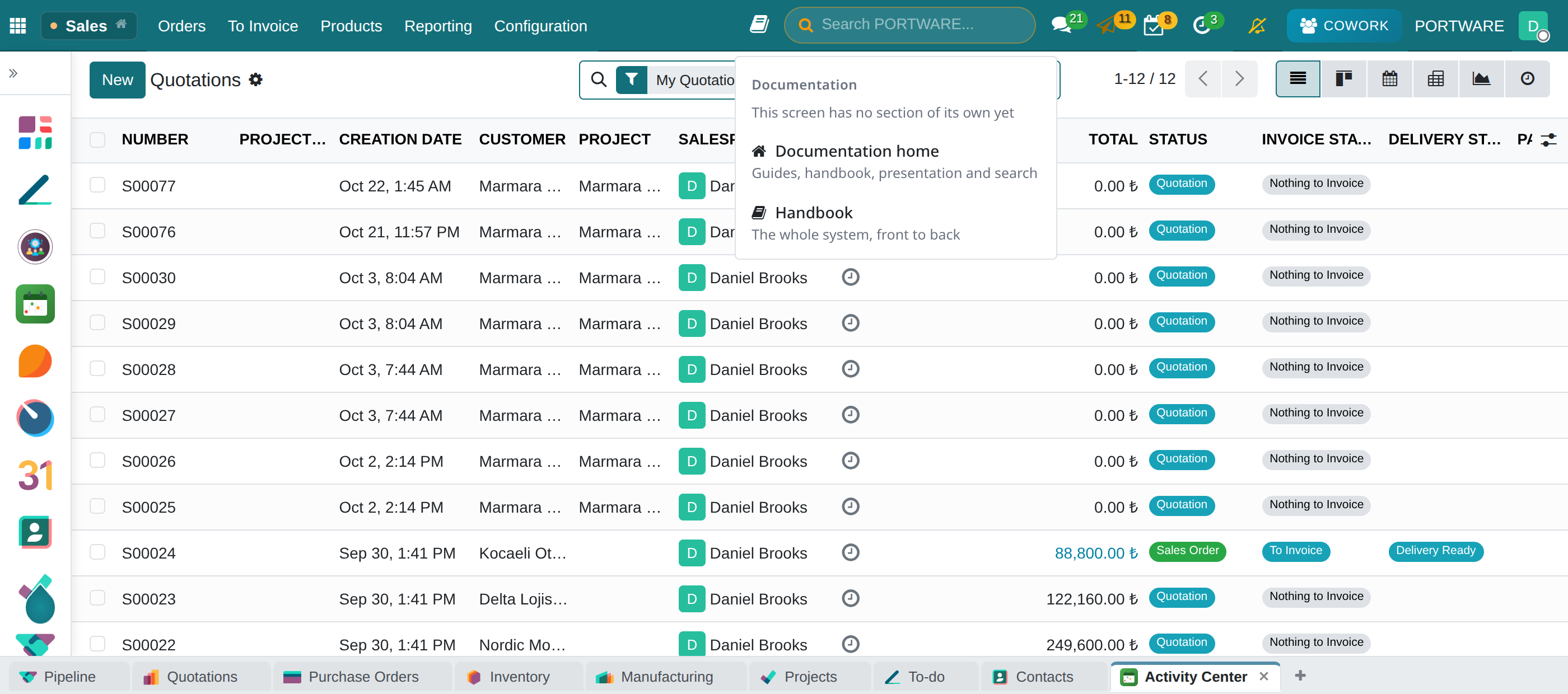Screen dimensions: 1568x694
Task: Open the apps grid menu
Action: [18, 26]
